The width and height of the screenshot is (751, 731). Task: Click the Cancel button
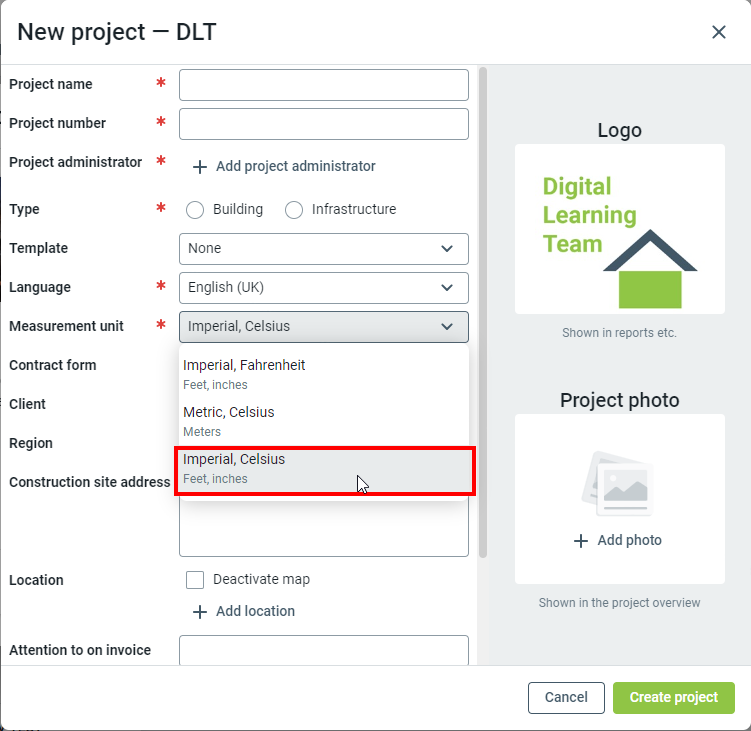point(566,697)
